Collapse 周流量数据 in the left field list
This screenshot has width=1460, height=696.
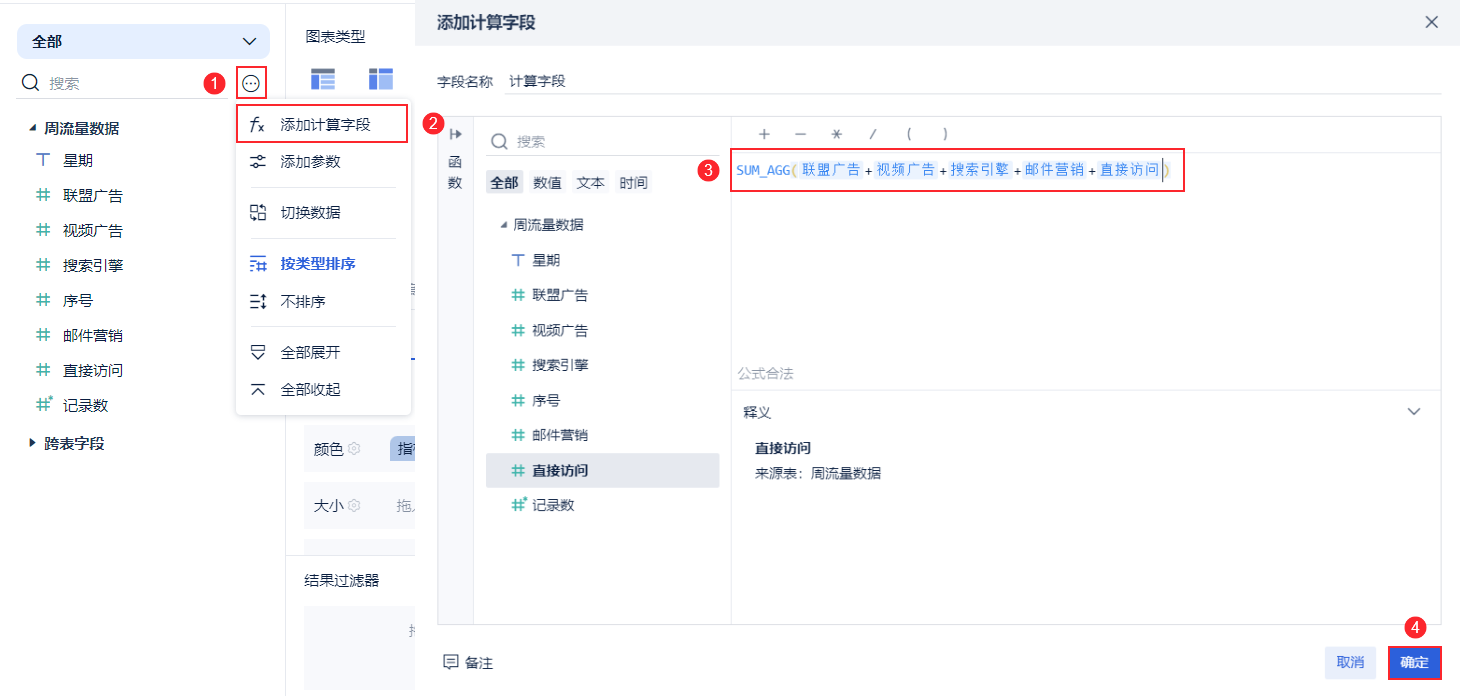tap(33, 128)
